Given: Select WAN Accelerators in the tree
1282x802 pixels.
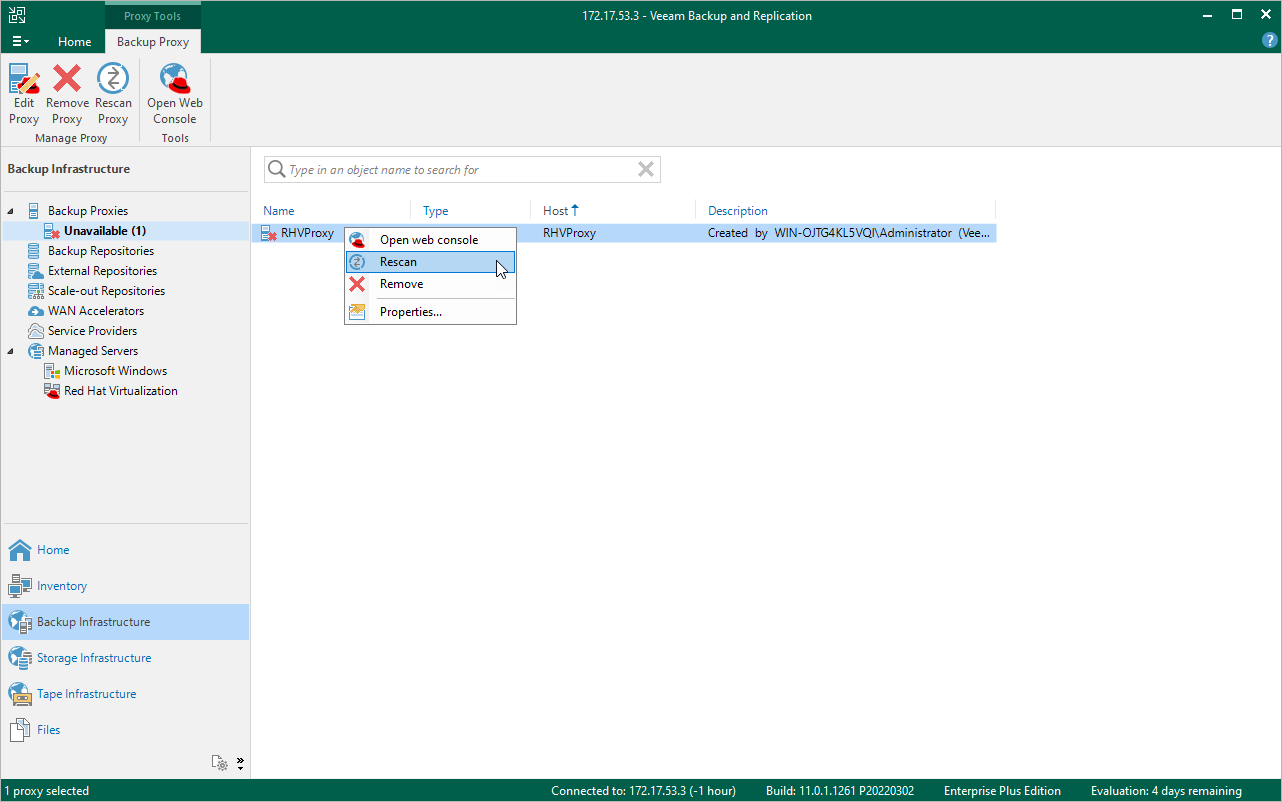Looking at the screenshot, I should coord(96,311).
